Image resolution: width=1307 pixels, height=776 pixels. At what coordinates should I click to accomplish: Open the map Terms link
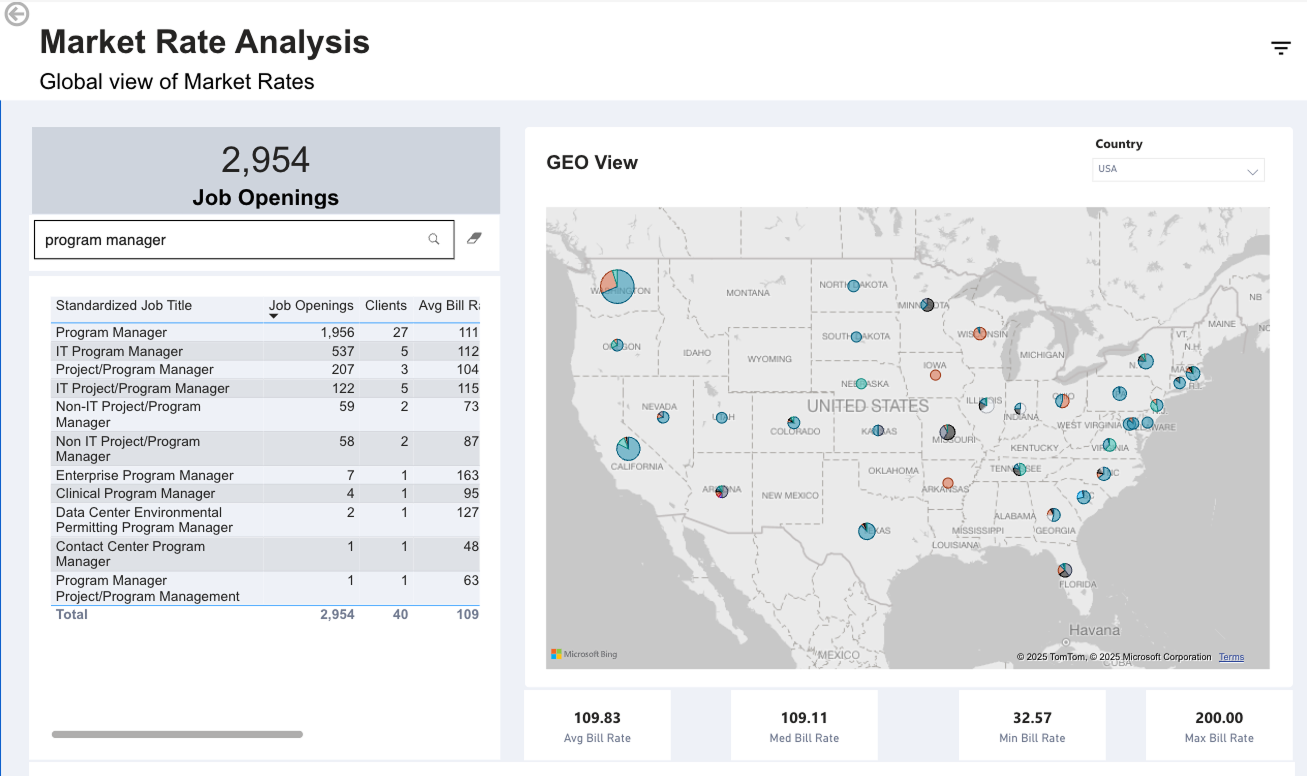tap(1231, 657)
